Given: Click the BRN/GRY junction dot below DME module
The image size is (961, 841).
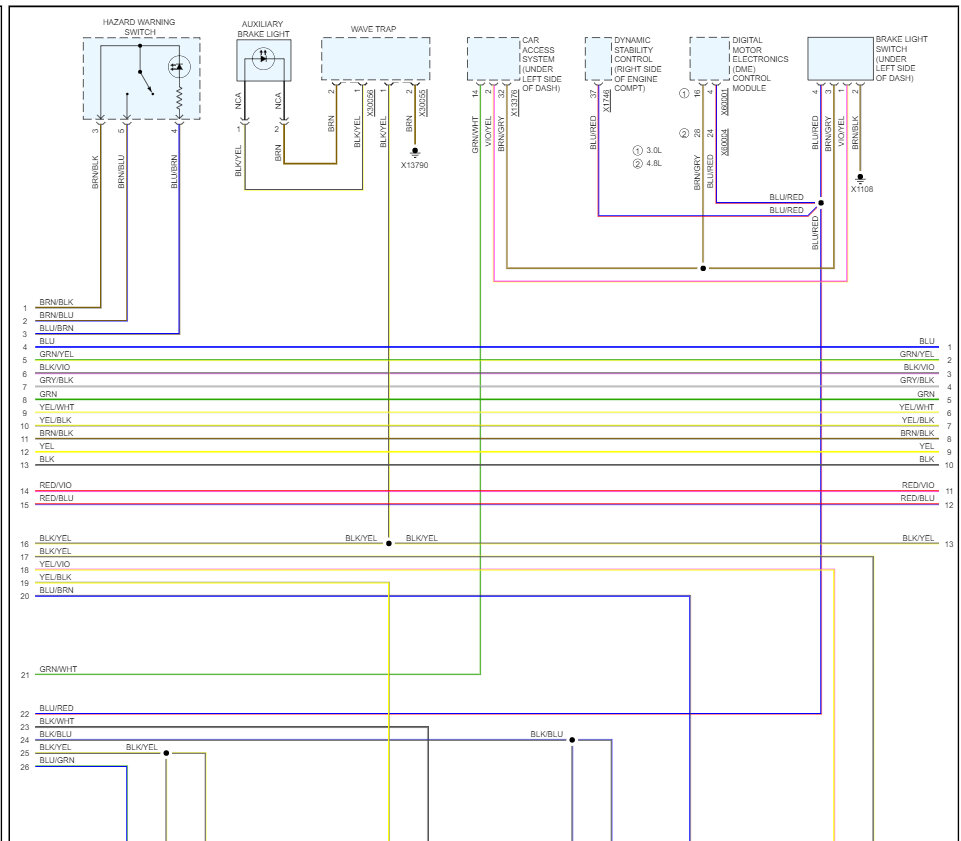Looking at the screenshot, I should 703,268.
